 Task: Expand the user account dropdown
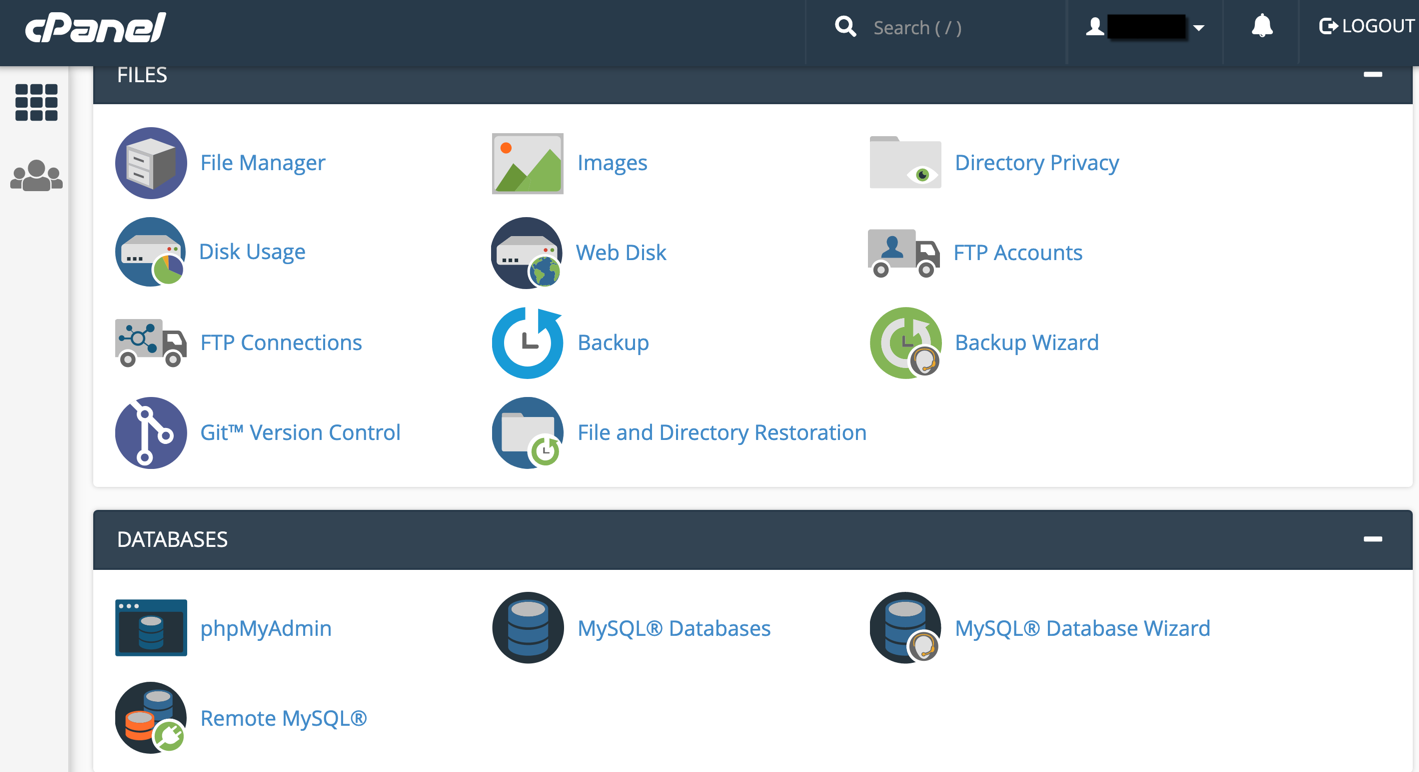coord(1146,27)
